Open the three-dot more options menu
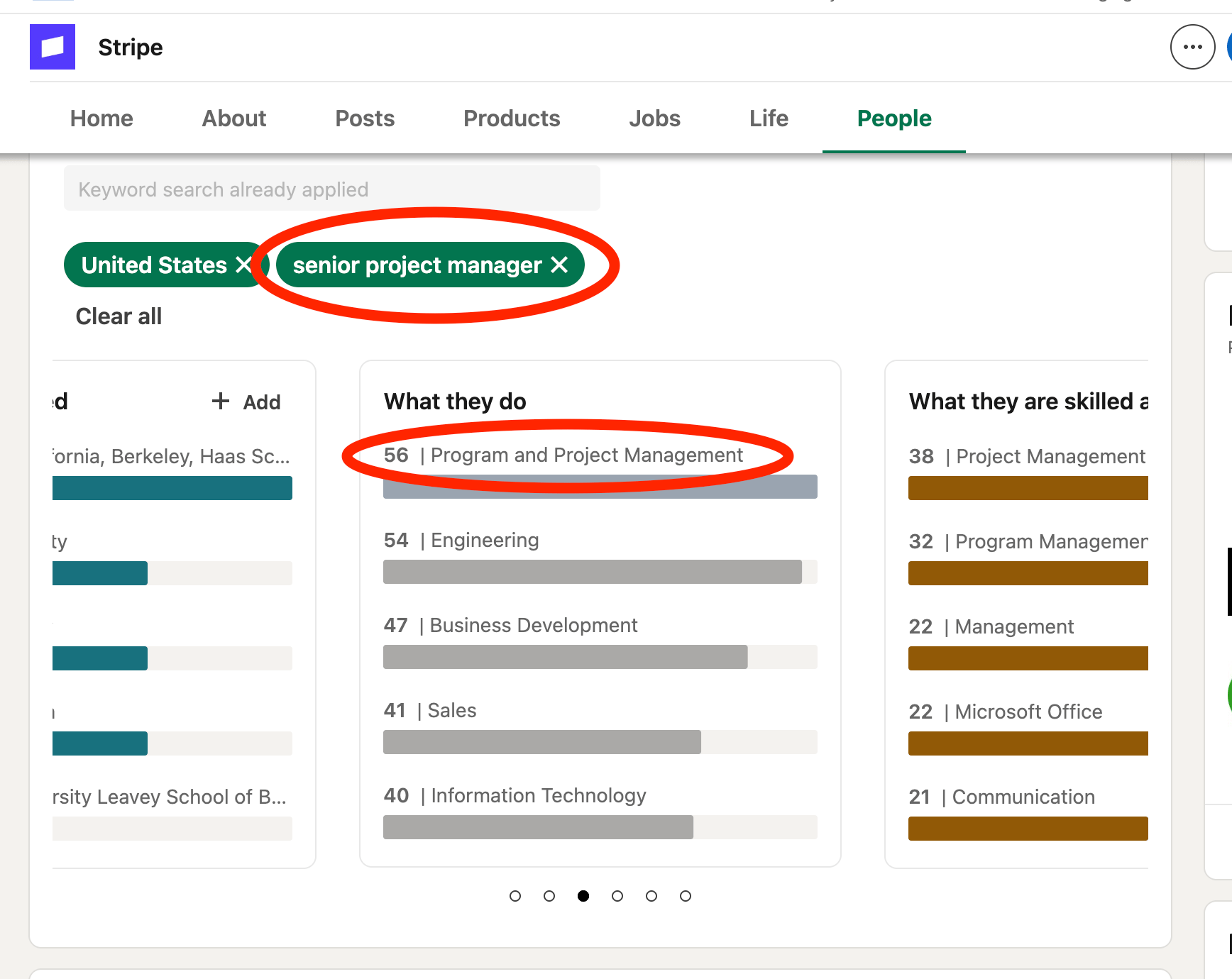The height and width of the screenshot is (979, 1232). tap(1192, 47)
